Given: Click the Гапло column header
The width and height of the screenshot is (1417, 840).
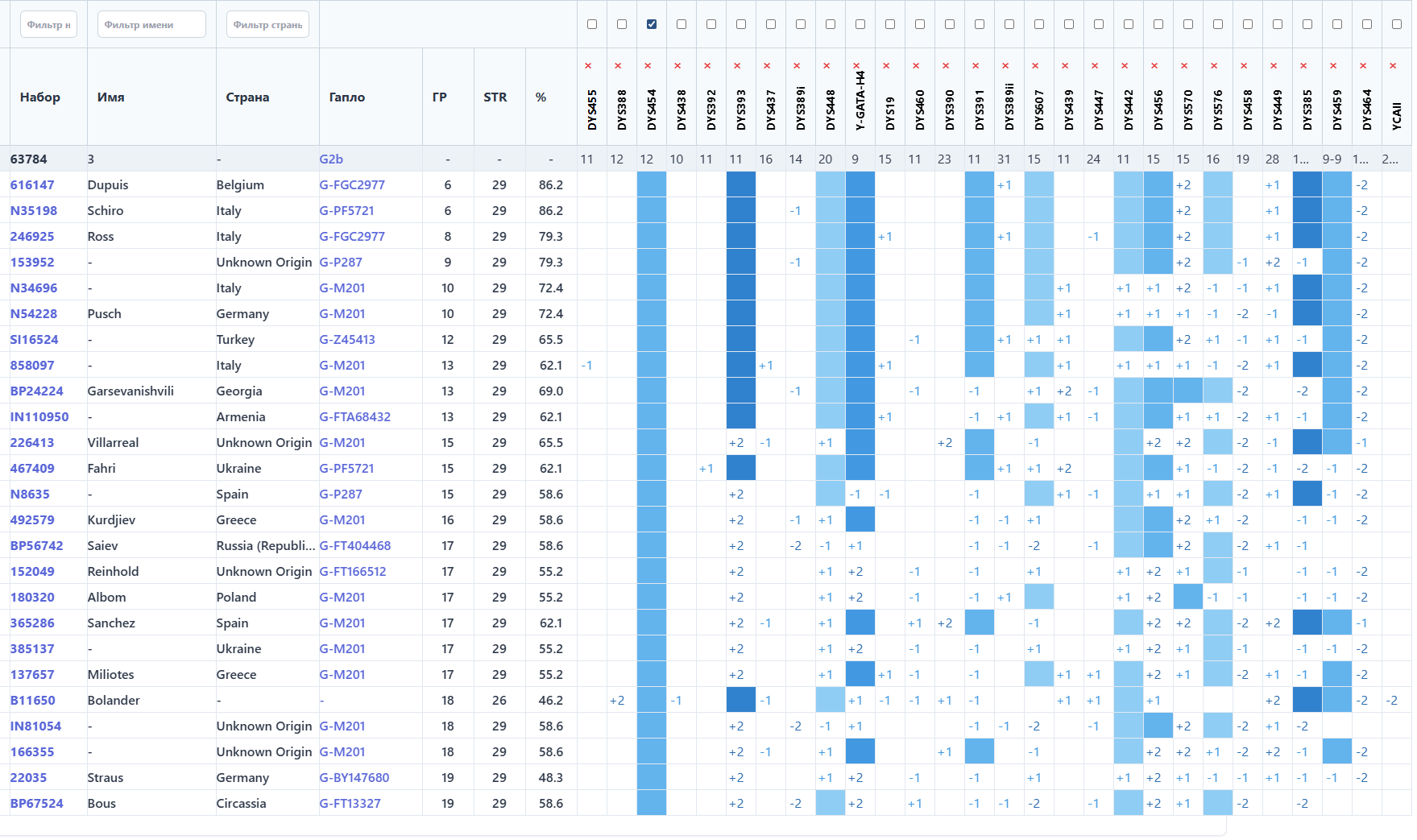Looking at the screenshot, I should coord(346,97).
